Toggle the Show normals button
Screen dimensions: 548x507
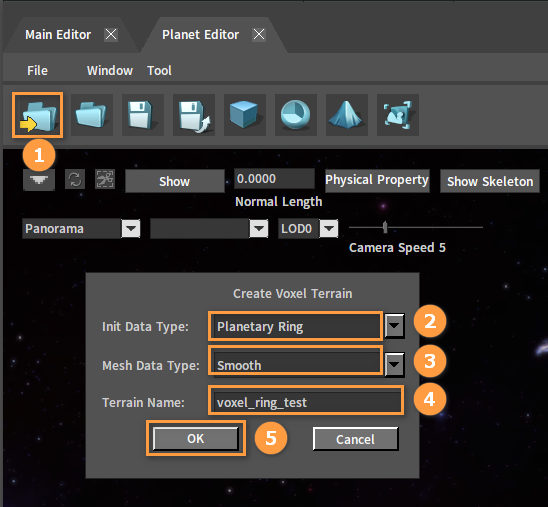[x=174, y=181]
